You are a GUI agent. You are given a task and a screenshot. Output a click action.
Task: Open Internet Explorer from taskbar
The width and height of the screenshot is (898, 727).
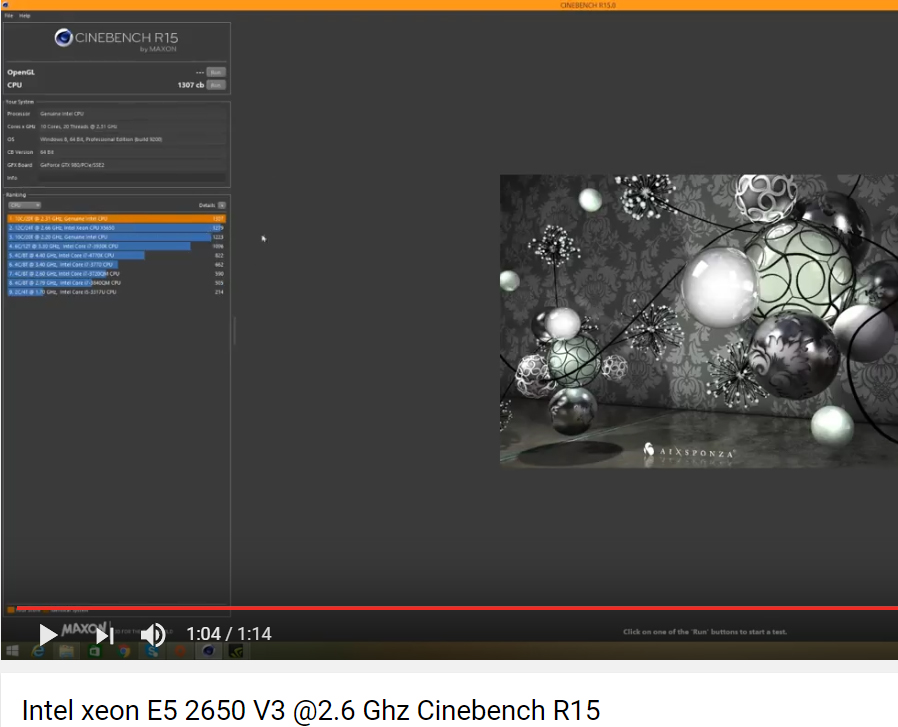point(38,651)
